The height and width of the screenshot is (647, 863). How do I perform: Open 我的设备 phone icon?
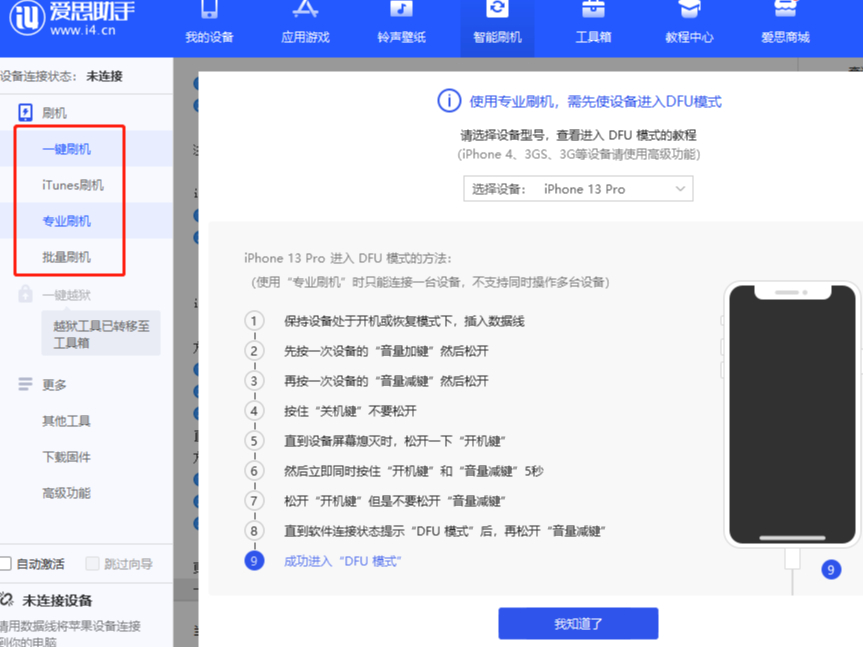pos(209,9)
